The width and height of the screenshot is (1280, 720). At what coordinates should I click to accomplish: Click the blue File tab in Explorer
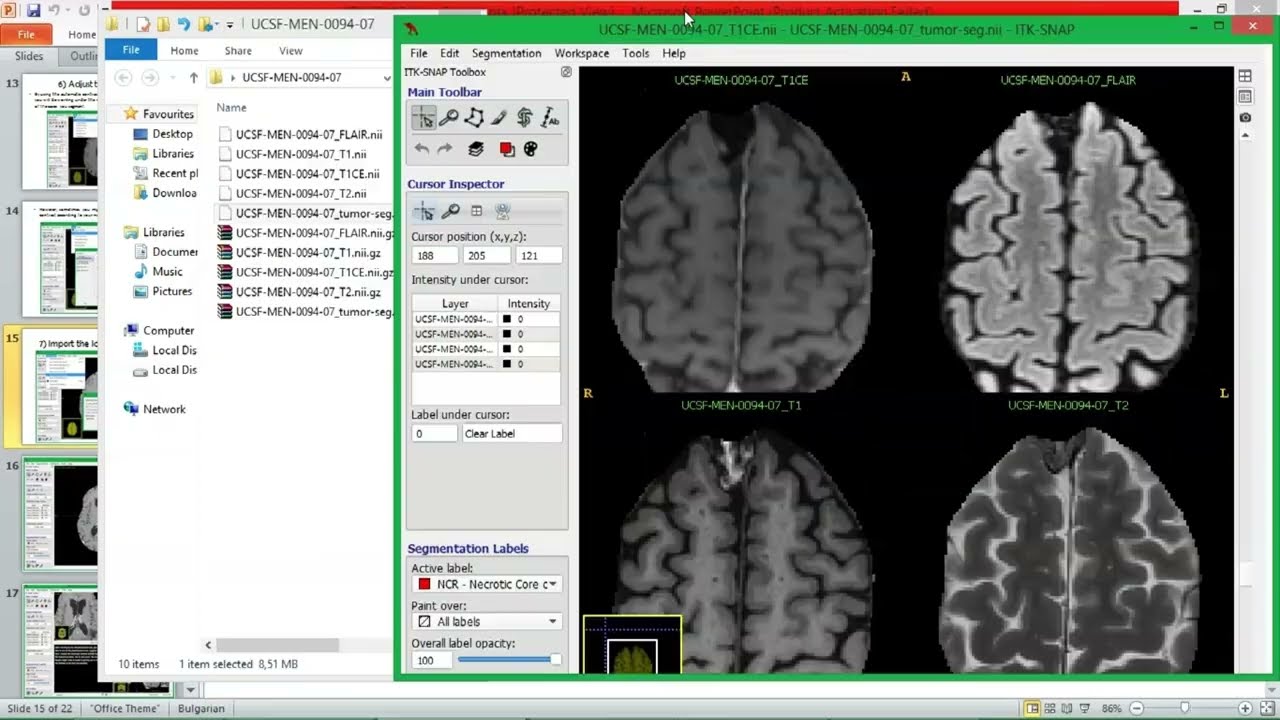pos(131,50)
